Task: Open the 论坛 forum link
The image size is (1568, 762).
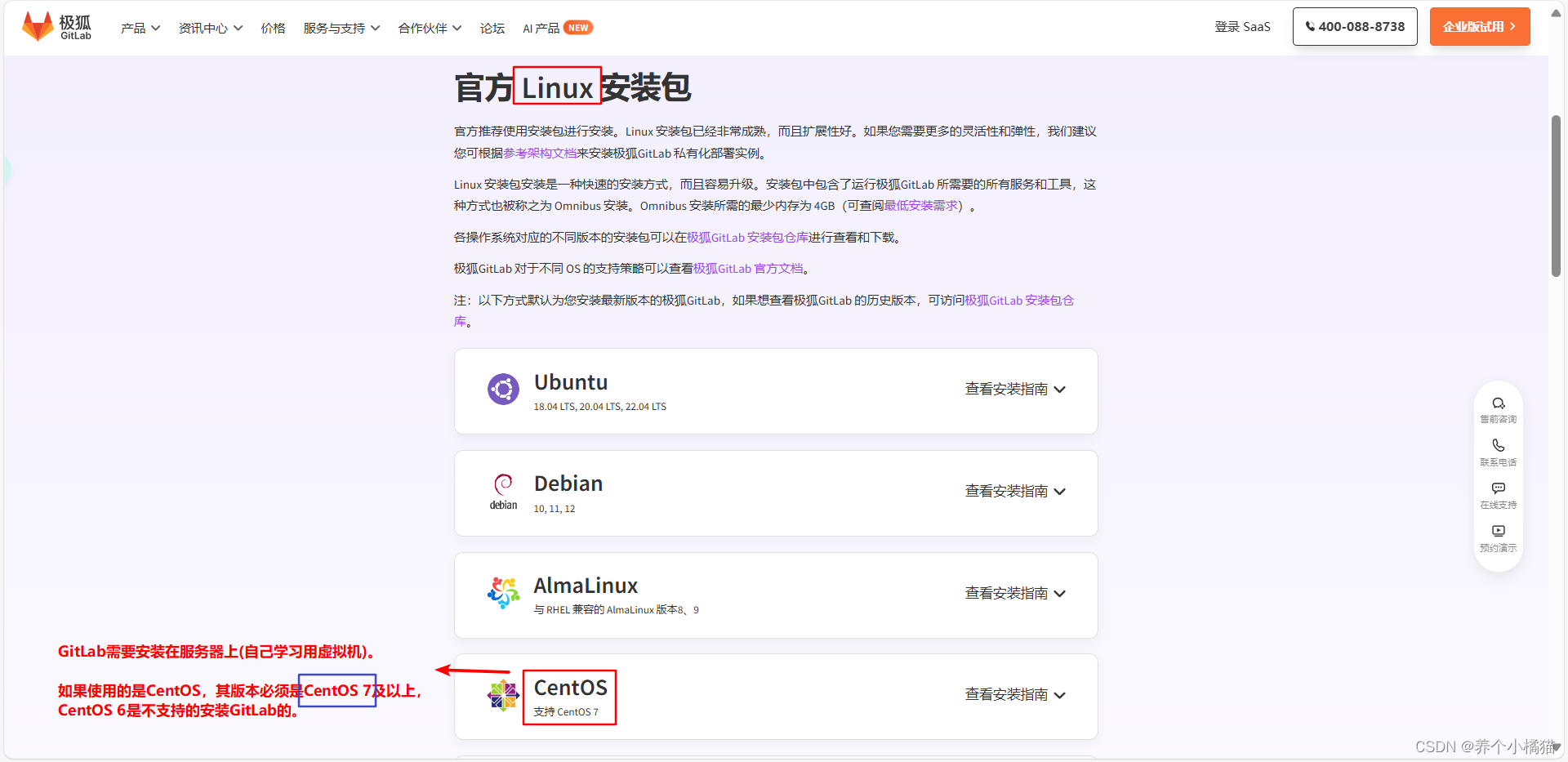Action: (x=492, y=28)
